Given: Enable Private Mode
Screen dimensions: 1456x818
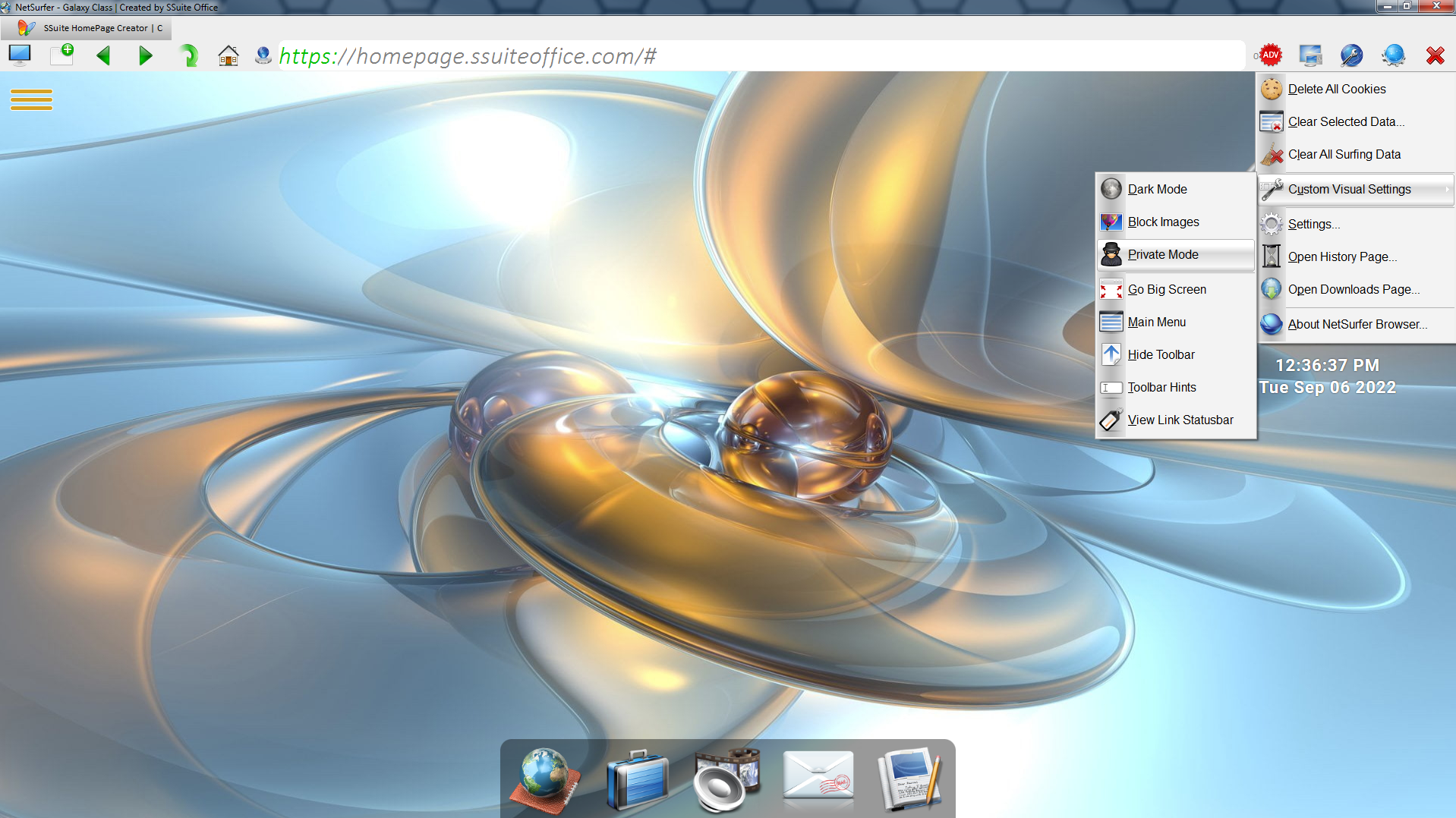Looking at the screenshot, I should (x=1162, y=254).
